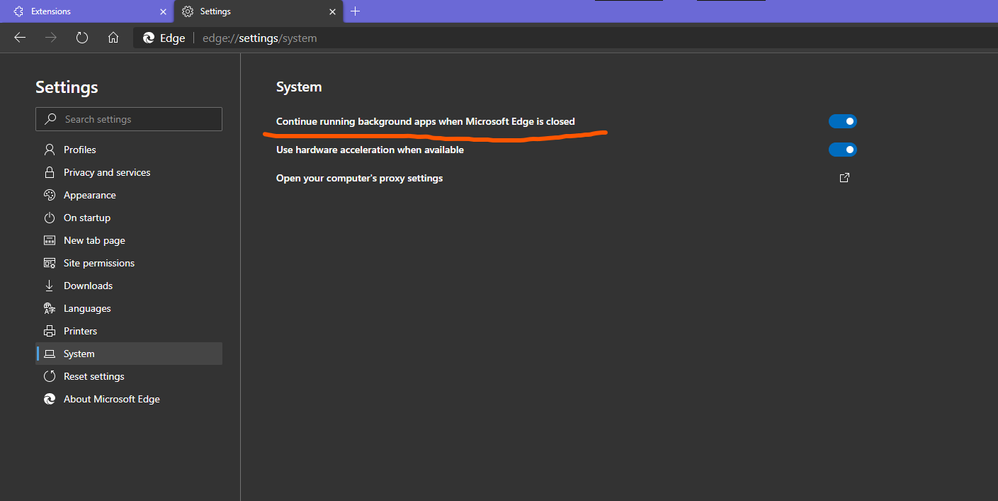This screenshot has height=501, width=998.
Task: Reload the page with the refresh icon
Action: (x=82, y=38)
